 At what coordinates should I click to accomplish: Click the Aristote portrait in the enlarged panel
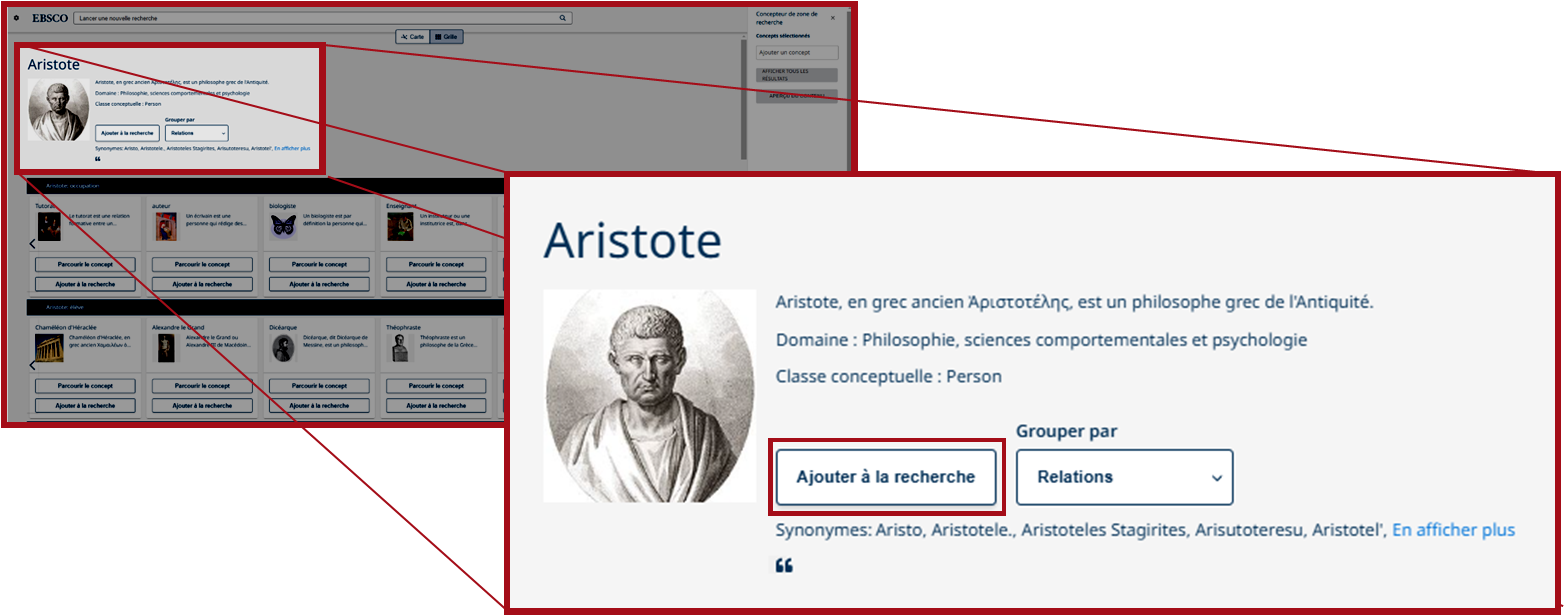pyautogui.click(x=649, y=396)
